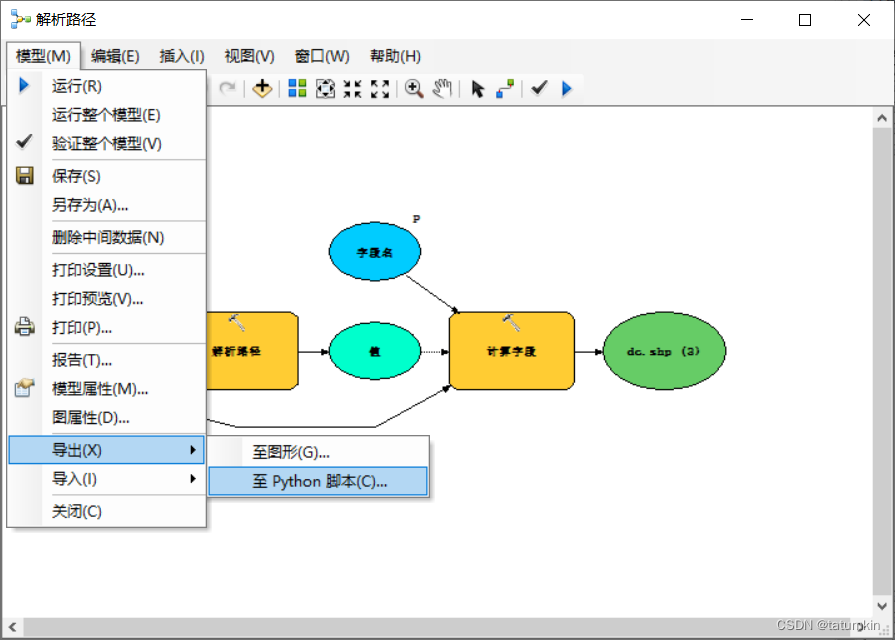Select the Zoom In magnifier tool
Viewport: 895px width, 640px height.
[x=414, y=88]
